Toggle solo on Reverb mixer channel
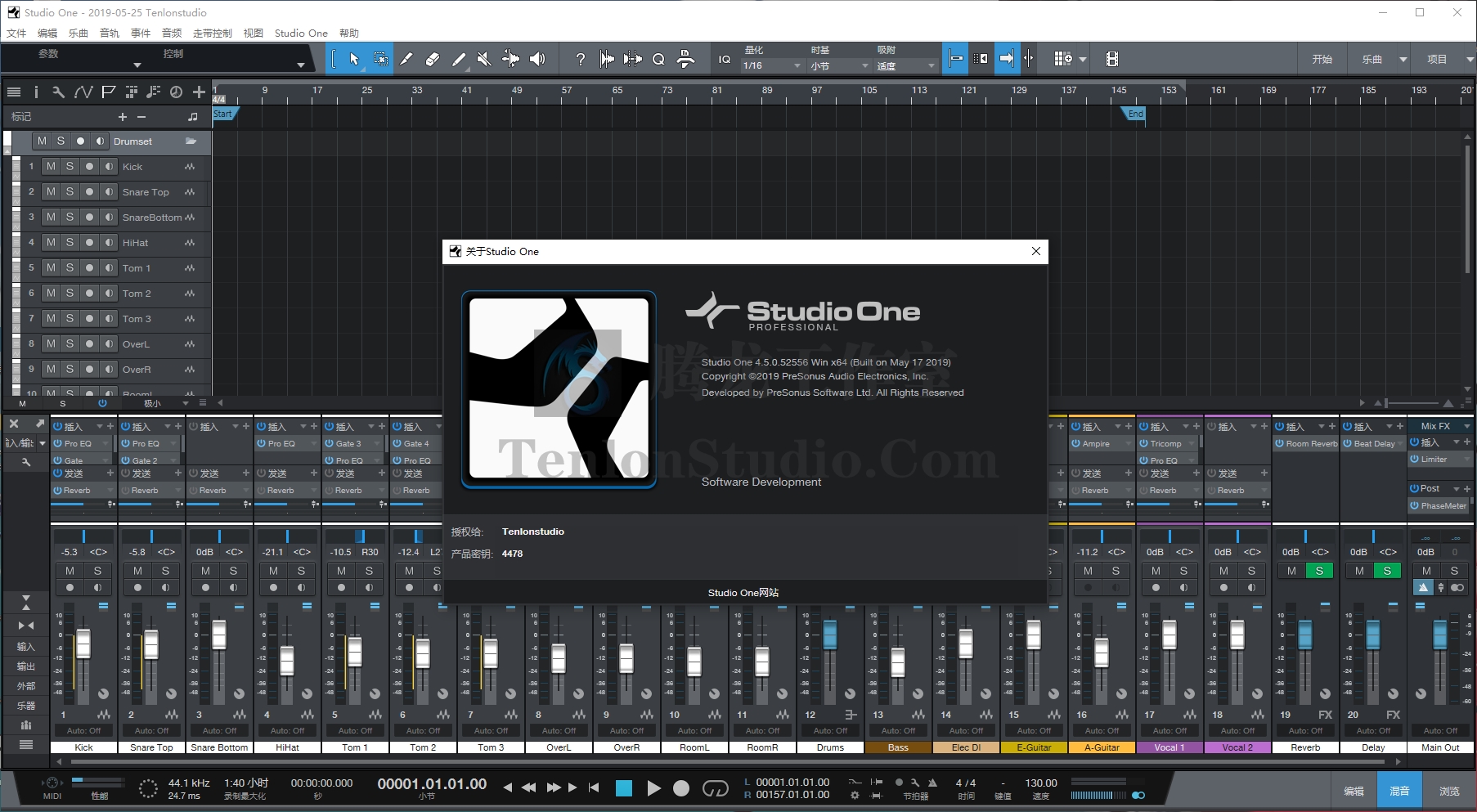This screenshot has width=1477, height=812. tap(1319, 571)
